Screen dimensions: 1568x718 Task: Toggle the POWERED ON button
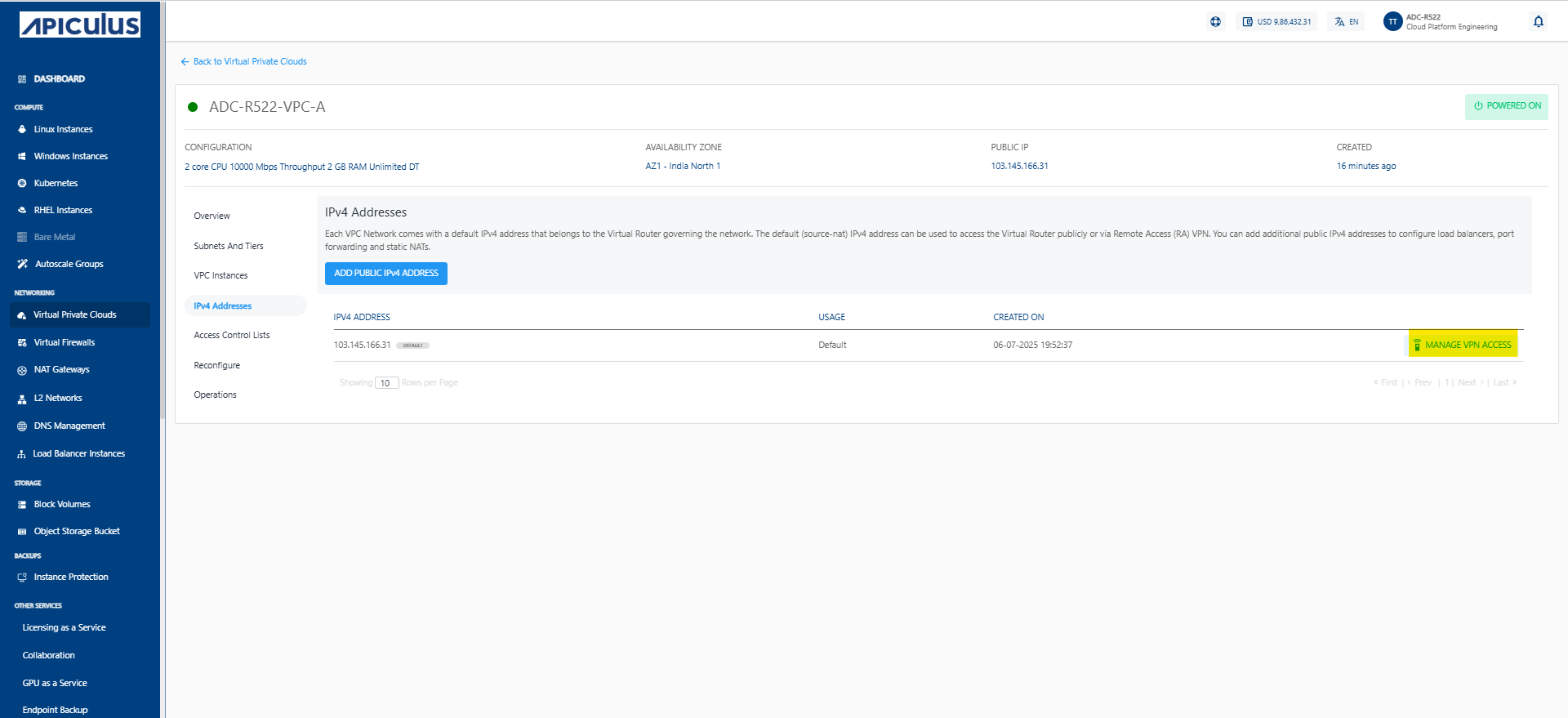(1506, 106)
